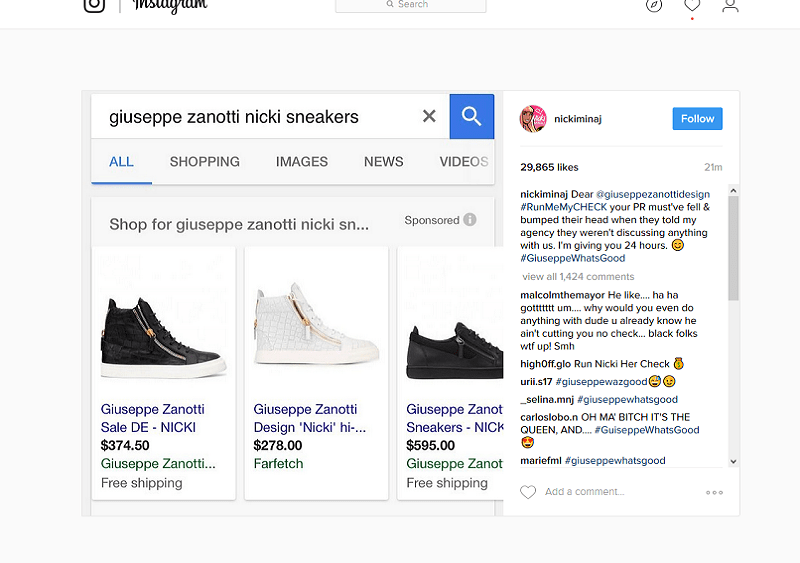Click the Farfetch seller name
The height and width of the screenshot is (563, 800).
pos(279,463)
